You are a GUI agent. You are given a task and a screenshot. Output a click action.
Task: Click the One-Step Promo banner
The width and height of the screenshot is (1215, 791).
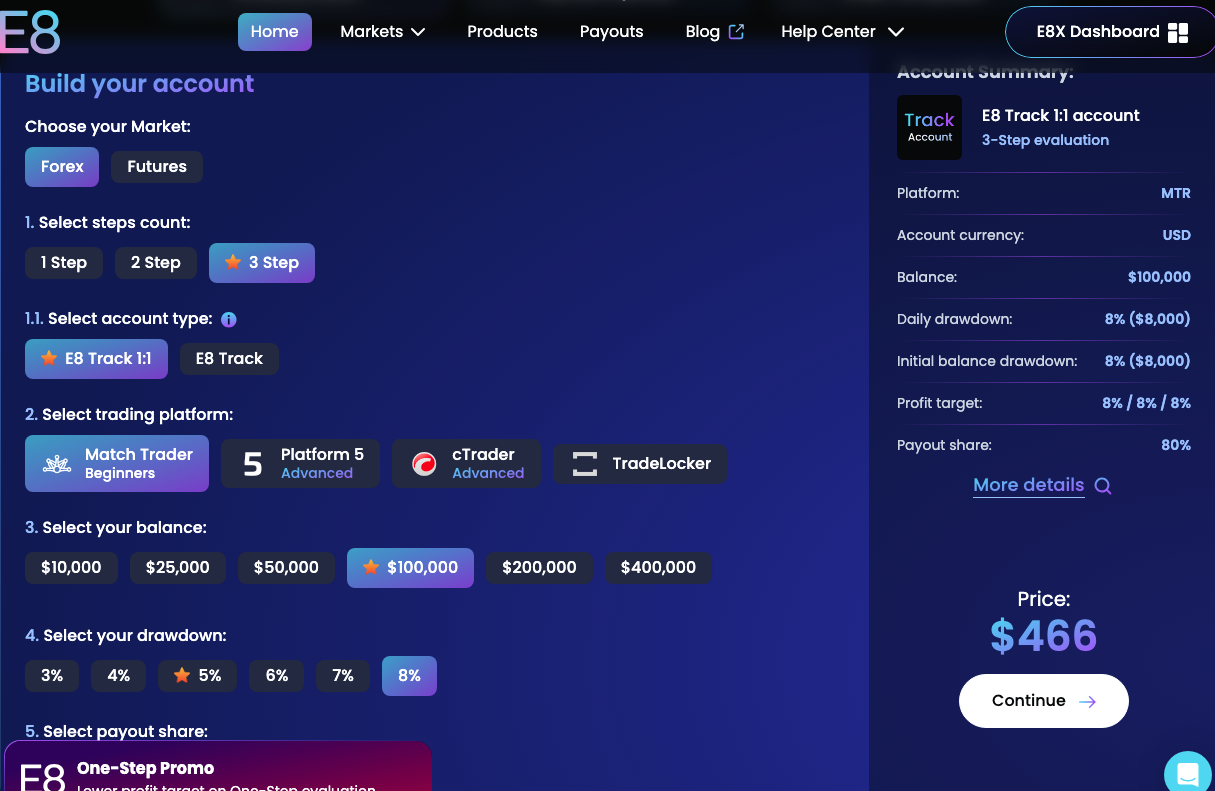(218, 768)
